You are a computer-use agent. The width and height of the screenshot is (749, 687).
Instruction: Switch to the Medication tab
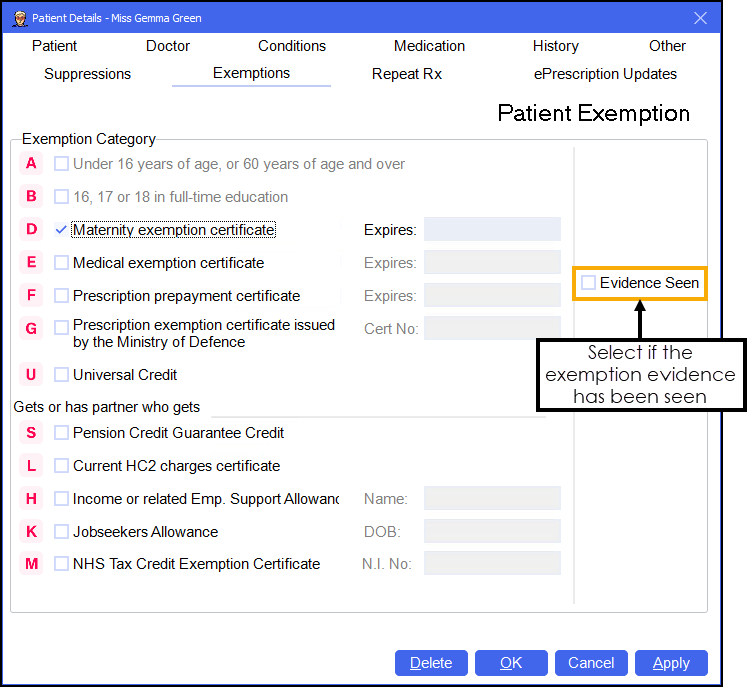[429, 46]
